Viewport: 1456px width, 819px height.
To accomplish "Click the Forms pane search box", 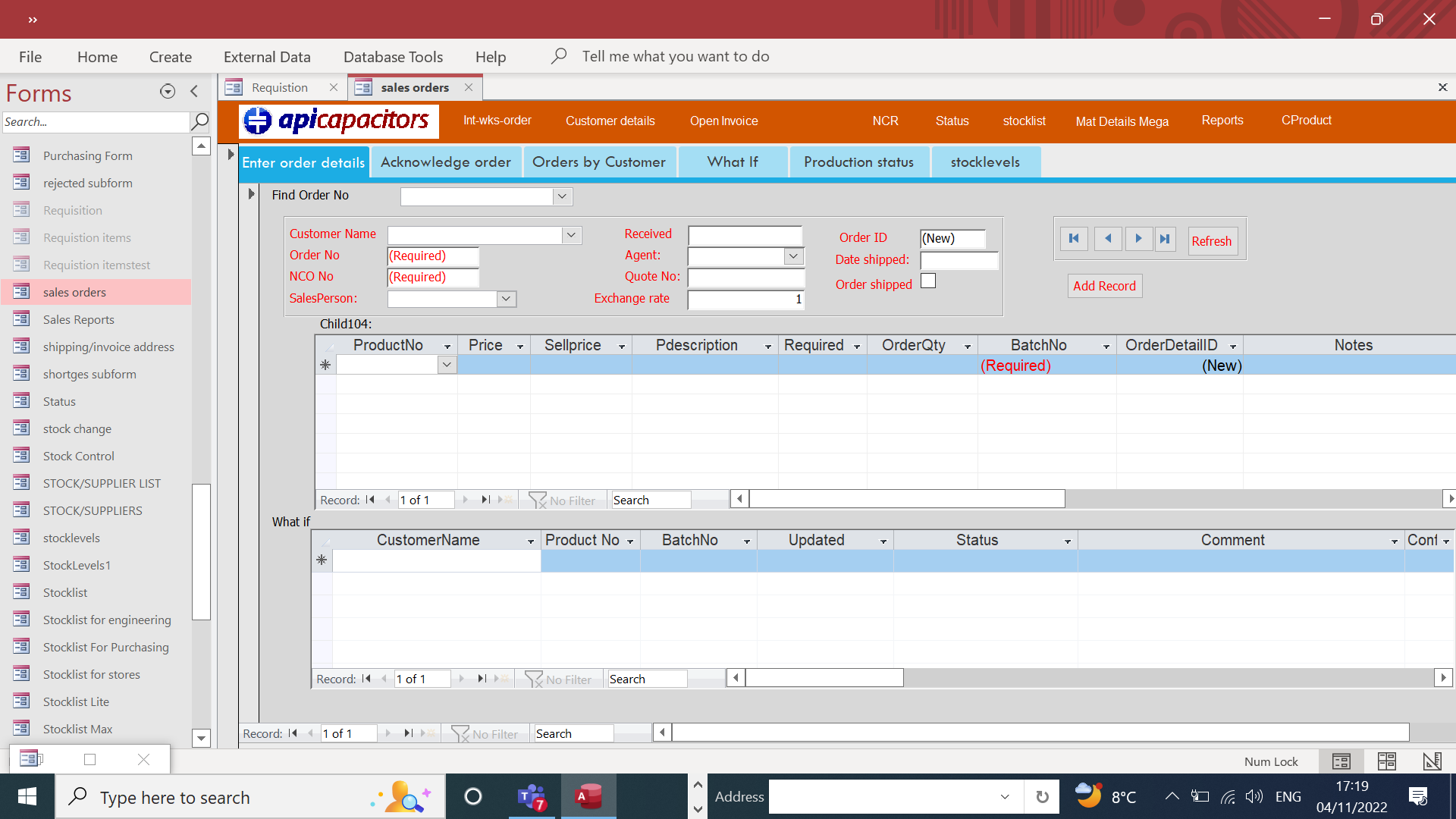I will pyautogui.click(x=96, y=121).
